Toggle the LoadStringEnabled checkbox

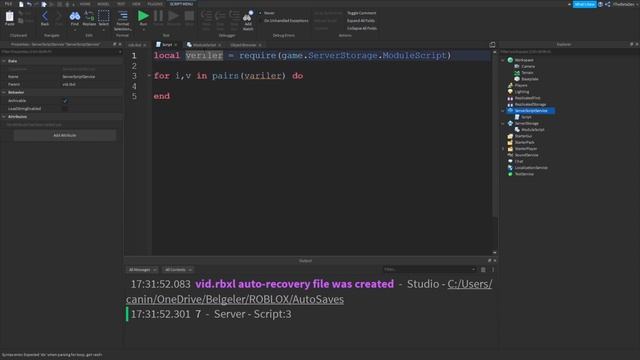tap(65, 109)
